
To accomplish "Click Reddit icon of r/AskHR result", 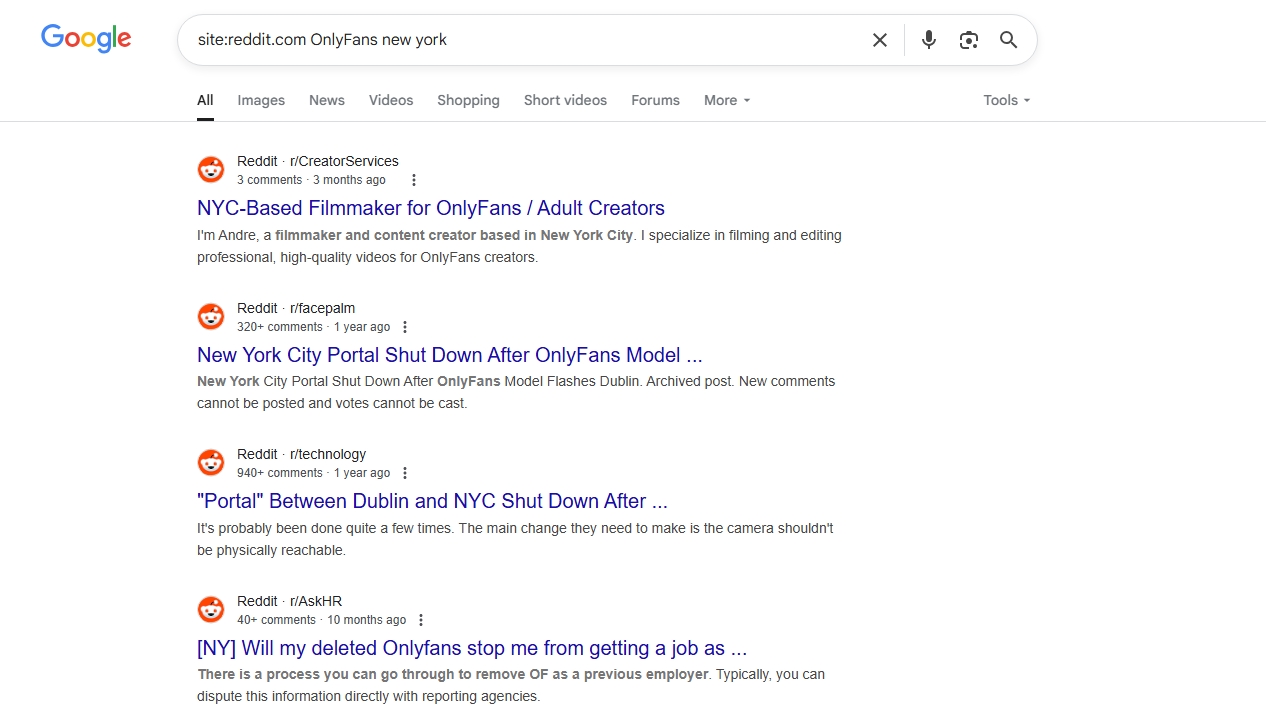I will [x=211, y=610].
